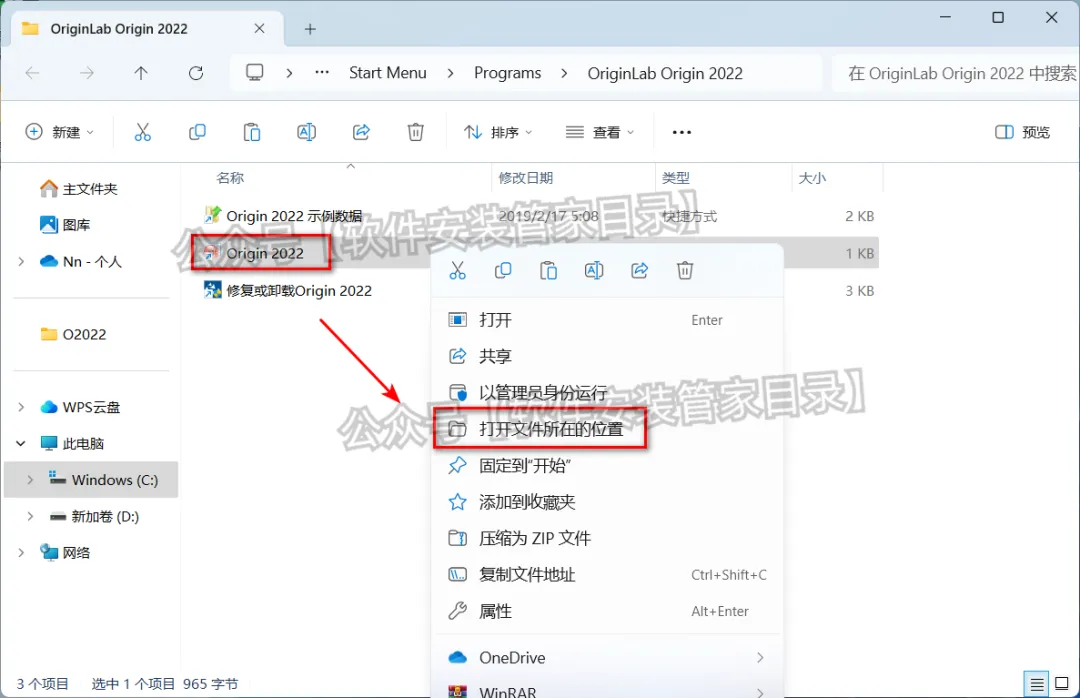
Task: Expand the Nn - 个人 OneDrive node
Action: tap(21, 261)
